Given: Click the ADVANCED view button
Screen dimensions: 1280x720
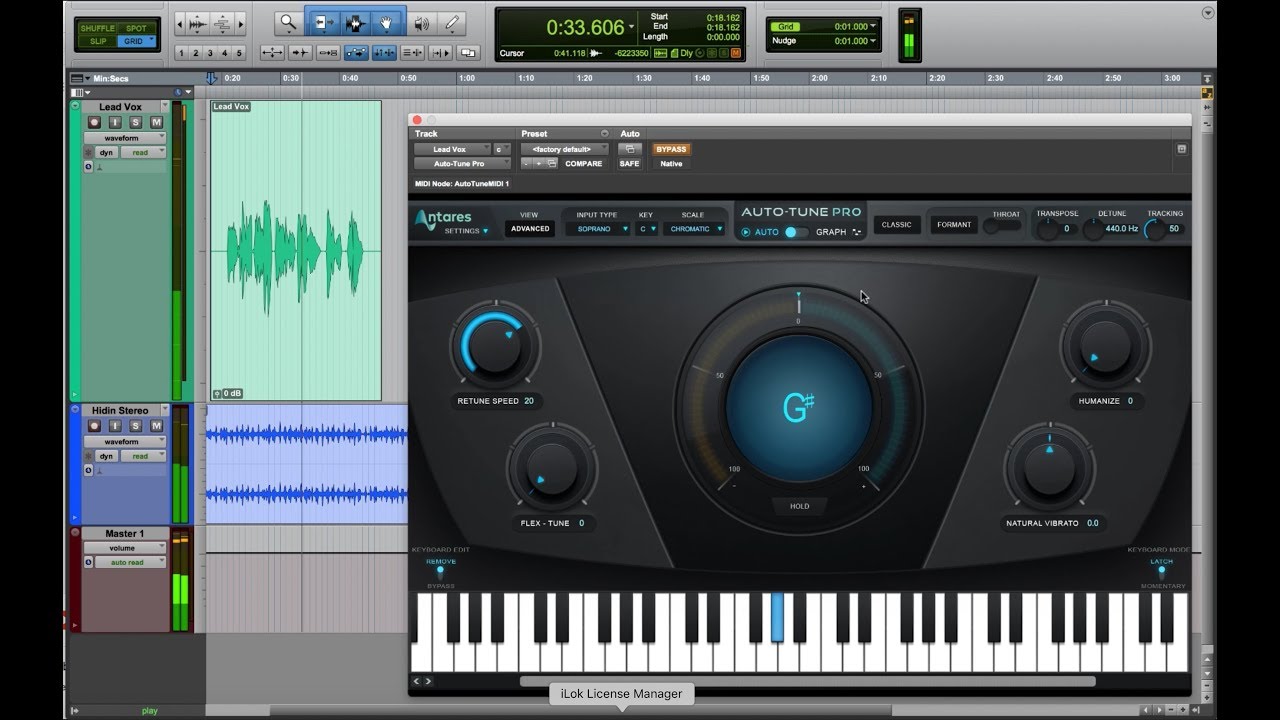Looking at the screenshot, I should 530,229.
